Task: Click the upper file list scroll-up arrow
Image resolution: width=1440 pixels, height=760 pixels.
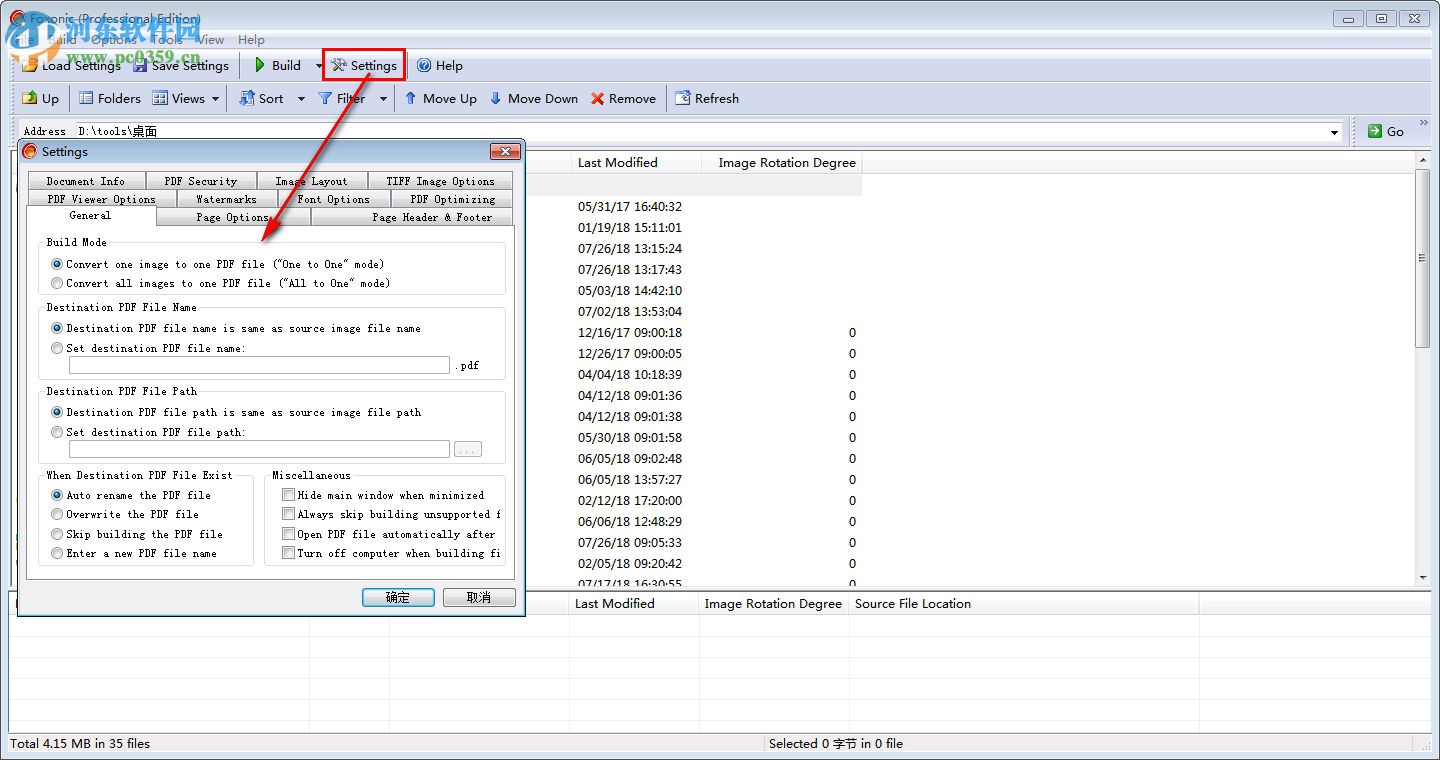Action: click(x=1423, y=162)
